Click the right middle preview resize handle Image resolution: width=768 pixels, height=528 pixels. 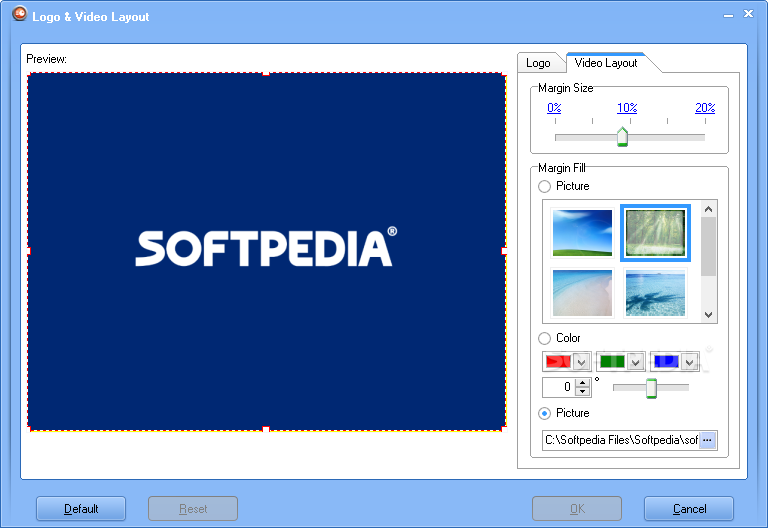504,251
